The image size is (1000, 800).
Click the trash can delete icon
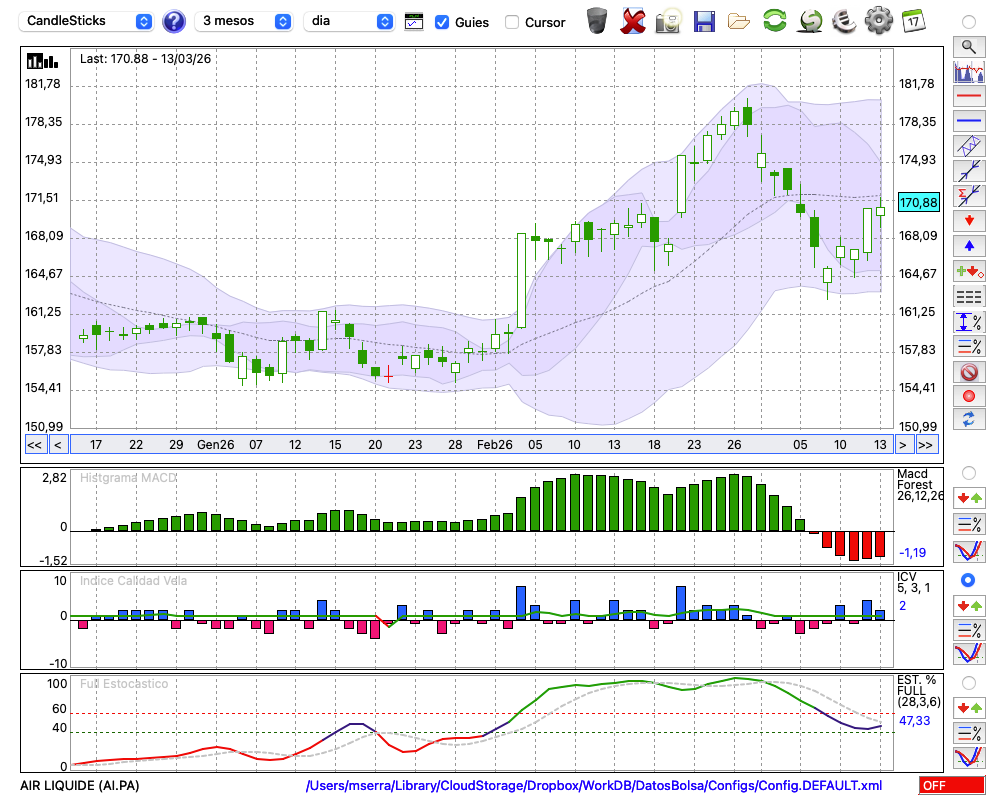(597, 21)
